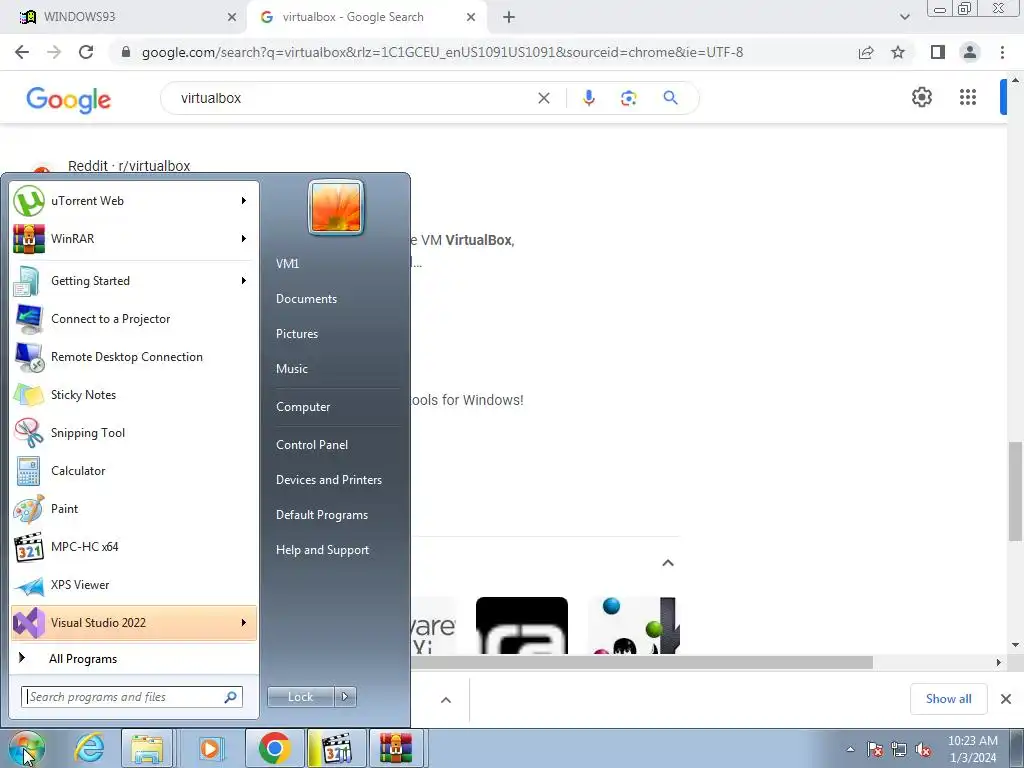Open VM1 user folder
Viewport: 1024px width, 768px height.
point(287,264)
